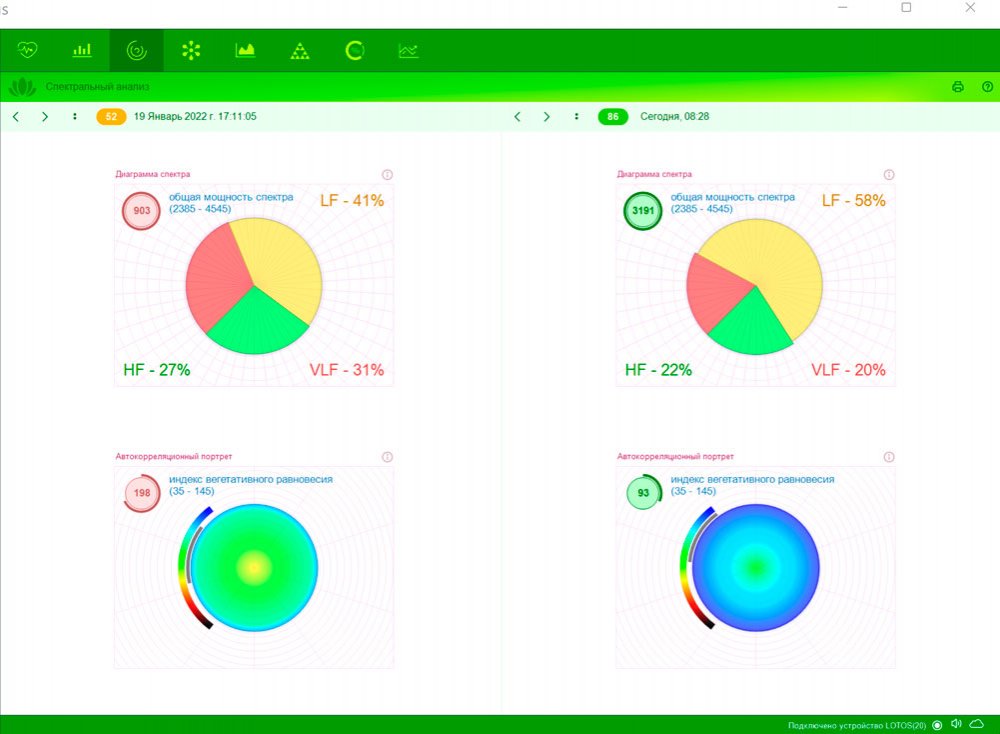The width and height of the screenshot is (1000, 734).
Task: Click the 'VLF - 20%' label
Action: pyautogui.click(x=849, y=370)
